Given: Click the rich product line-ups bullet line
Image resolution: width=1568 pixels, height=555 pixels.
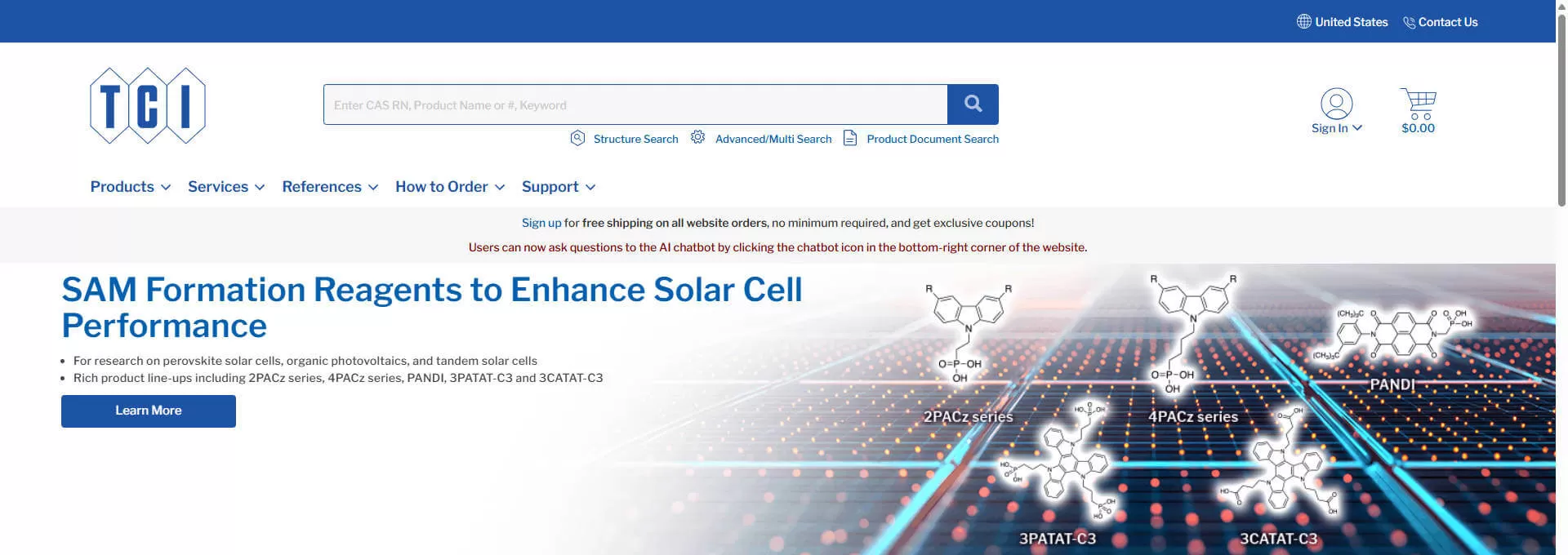Looking at the screenshot, I should click(338, 378).
